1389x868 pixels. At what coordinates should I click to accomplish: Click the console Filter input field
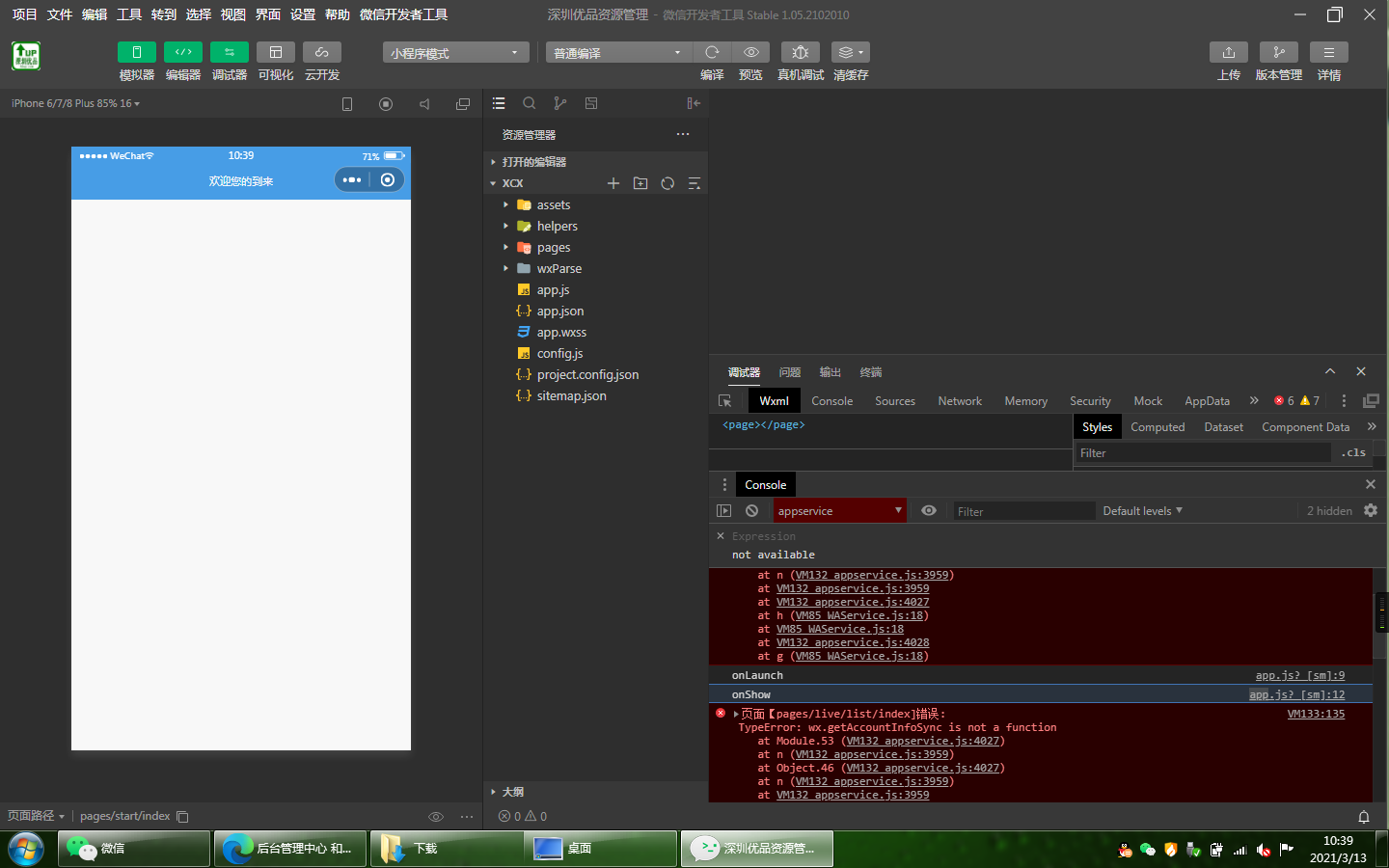coord(1022,511)
